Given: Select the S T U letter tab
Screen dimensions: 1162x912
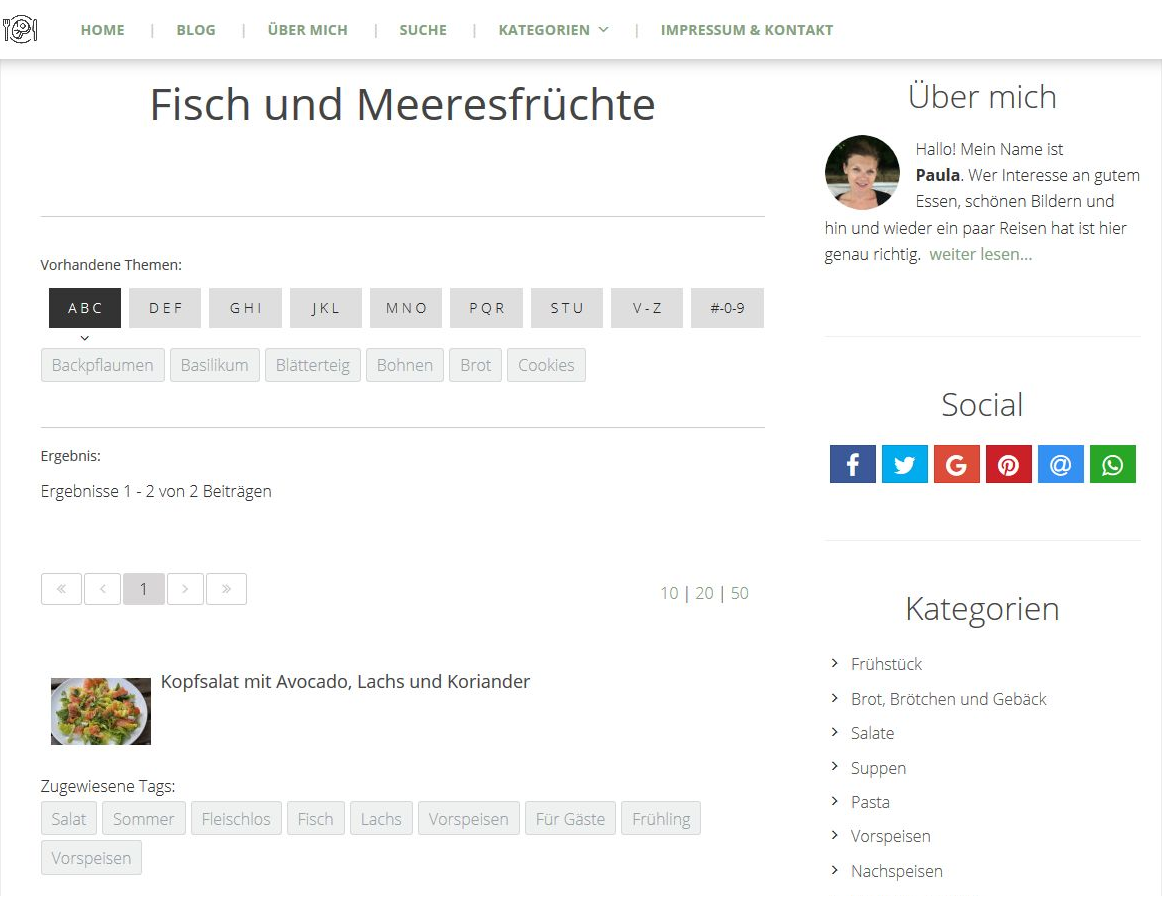Looking at the screenshot, I should (x=567, y=308).
